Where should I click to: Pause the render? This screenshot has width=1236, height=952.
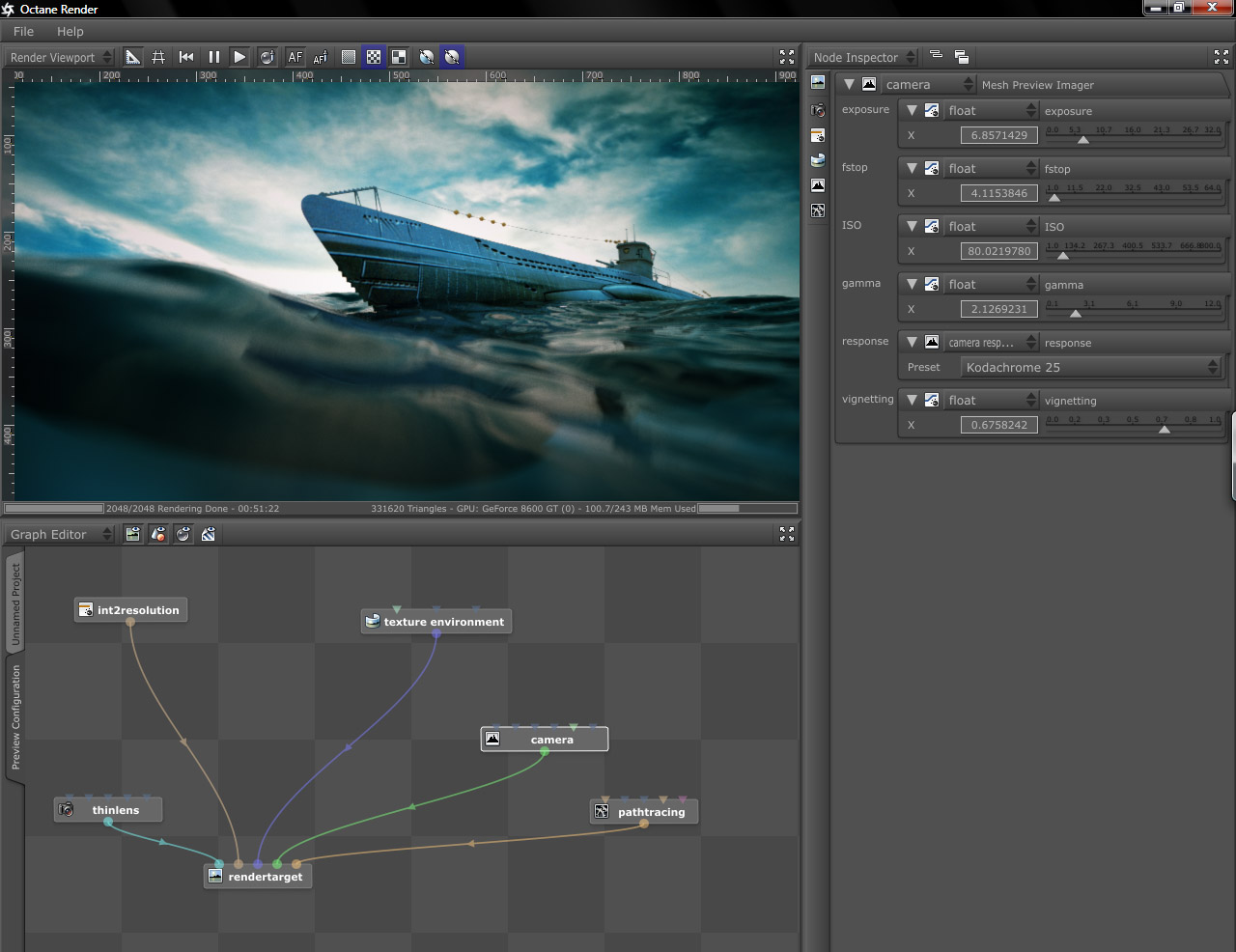pyautogui.click(x=213, y=57)
